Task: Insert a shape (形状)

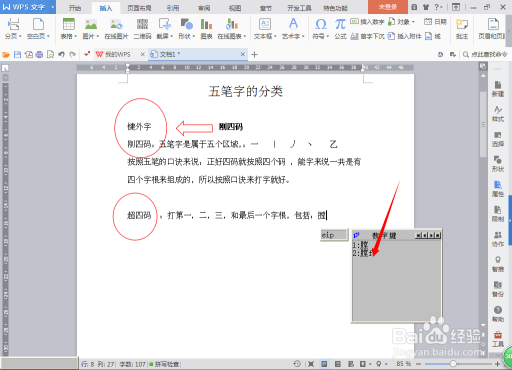Action: pyautogui.click(x=186, y=29)
